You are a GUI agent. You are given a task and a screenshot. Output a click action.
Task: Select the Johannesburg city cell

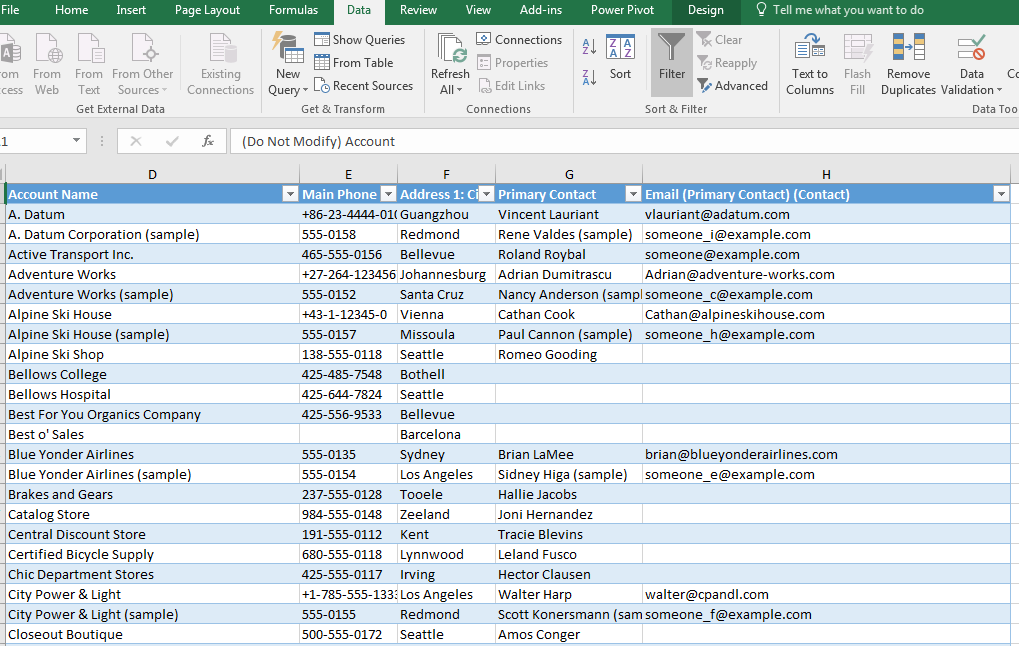tap(446, 274)
